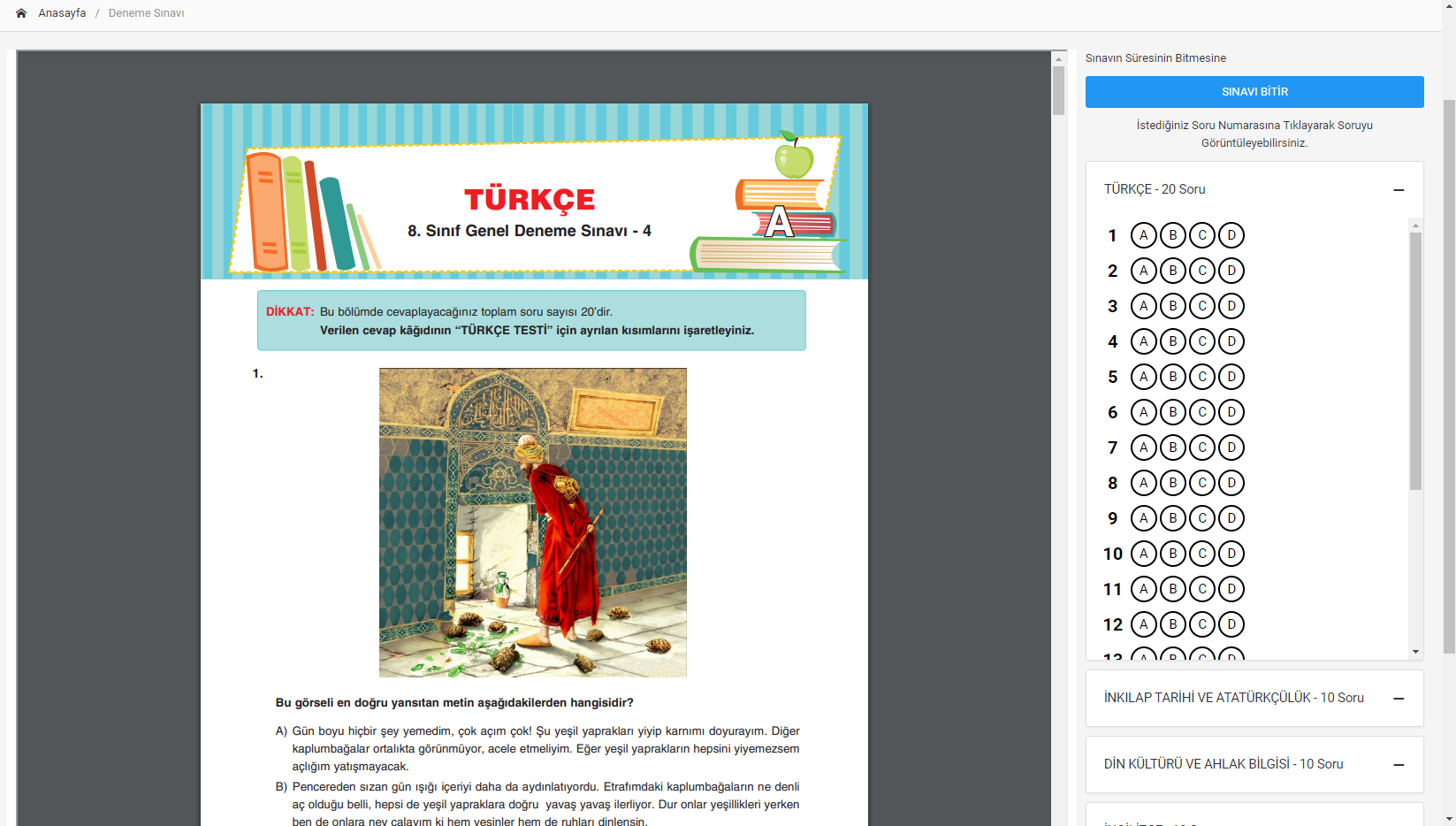The image size is (1456, 826).
Task: Choose D for question 3
Action: click(x=1231, y=306)
